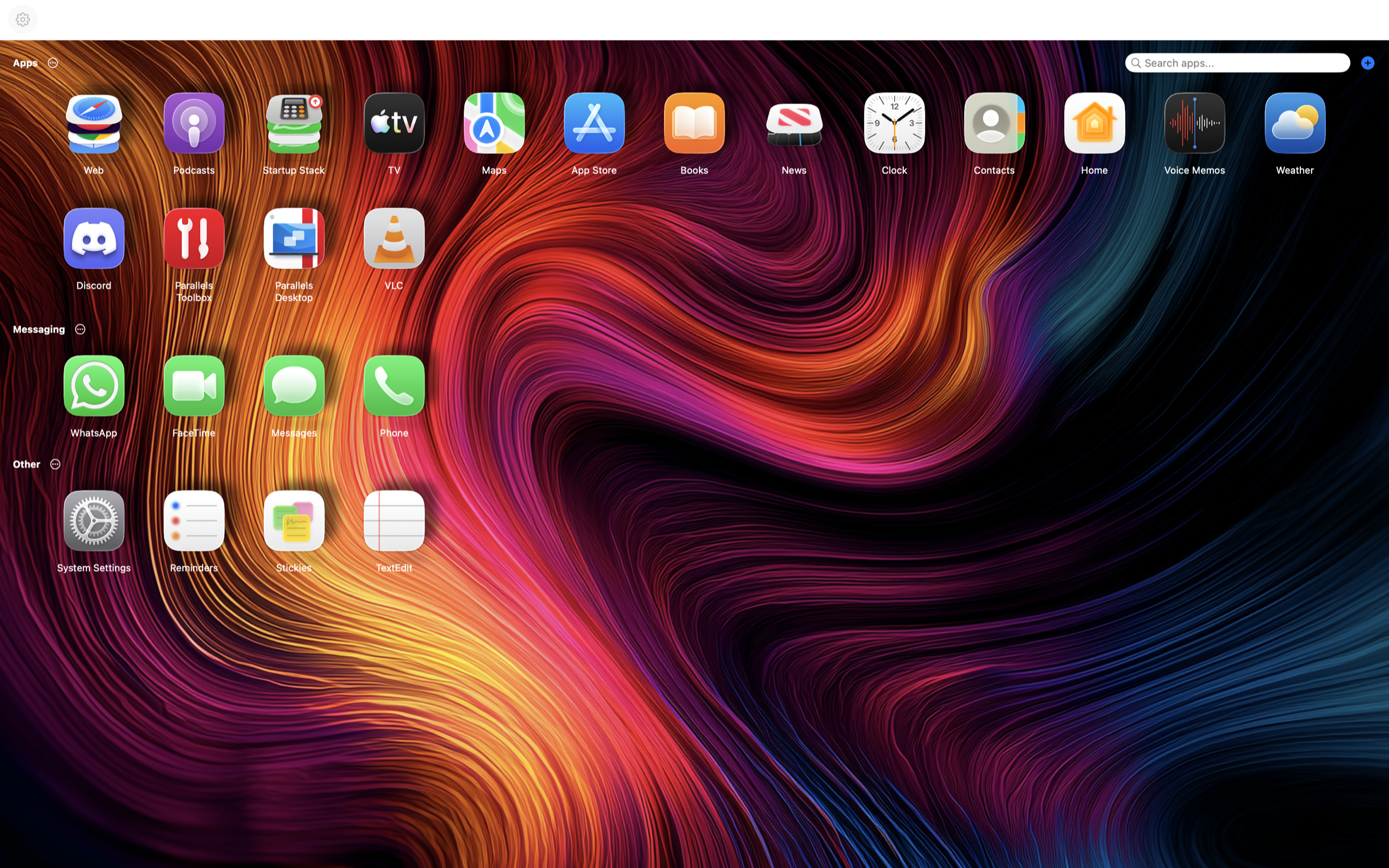Open the Safari Web app
The image size is (1389, 868).
click(x=94, y=123)
